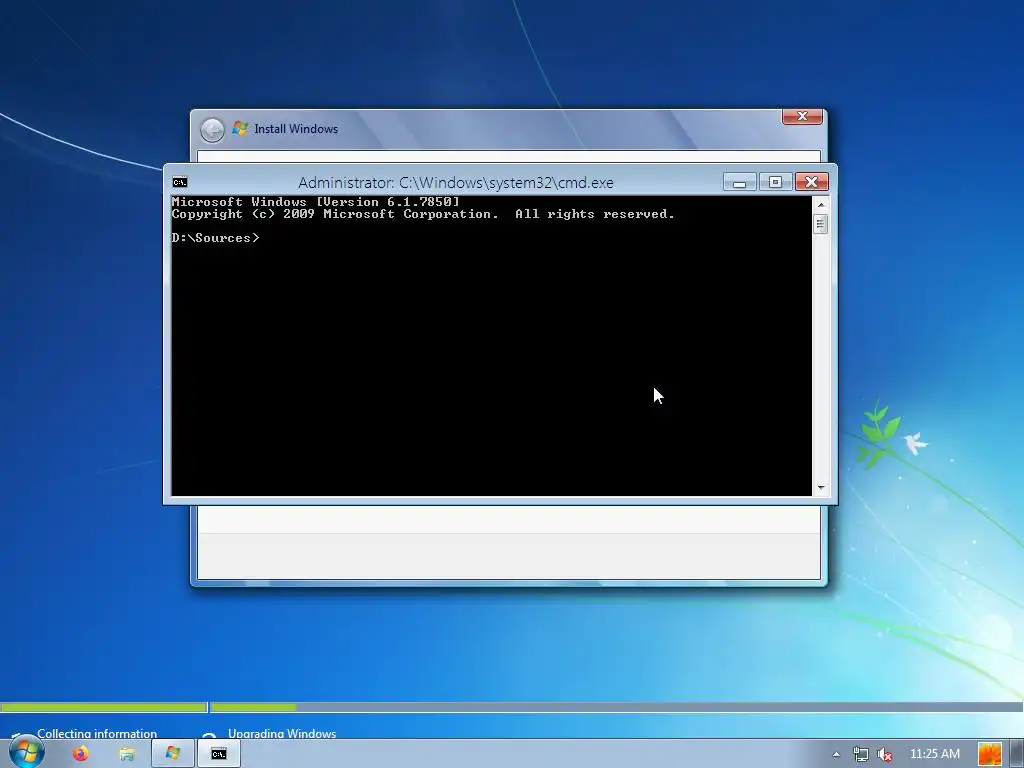Click the Show desktop button

tap(1017, 754)
